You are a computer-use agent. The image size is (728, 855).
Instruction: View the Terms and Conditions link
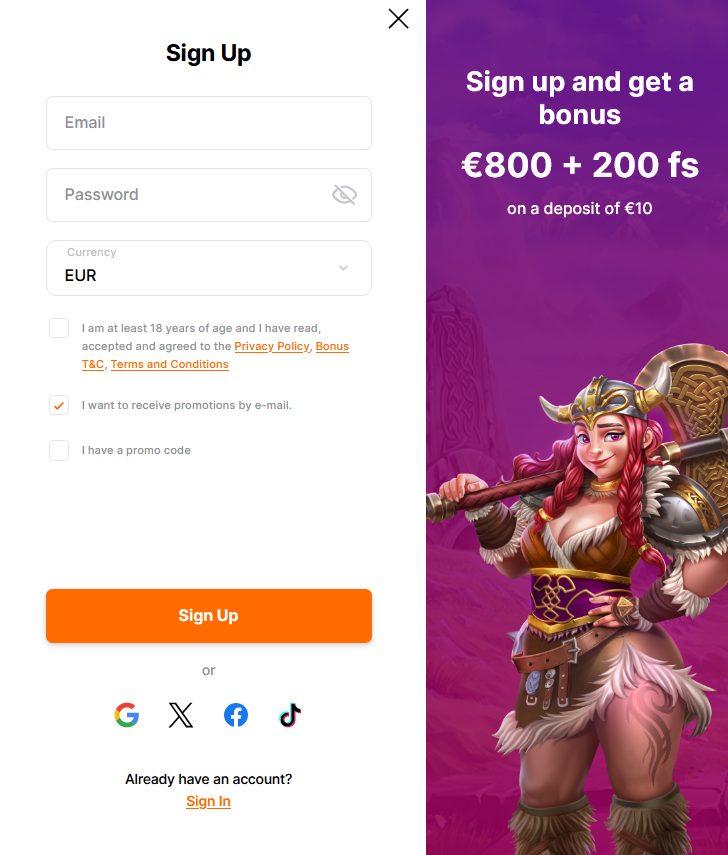click(x=170, y=364)
